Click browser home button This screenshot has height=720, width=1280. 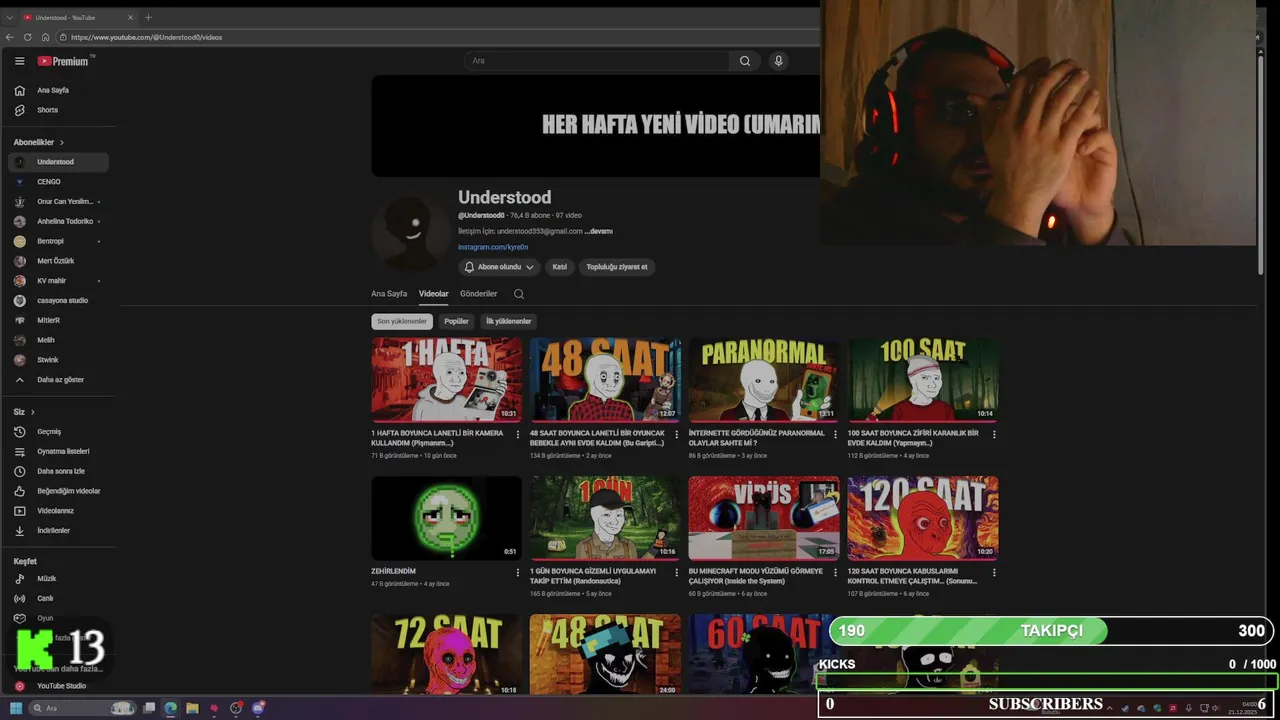45,37
